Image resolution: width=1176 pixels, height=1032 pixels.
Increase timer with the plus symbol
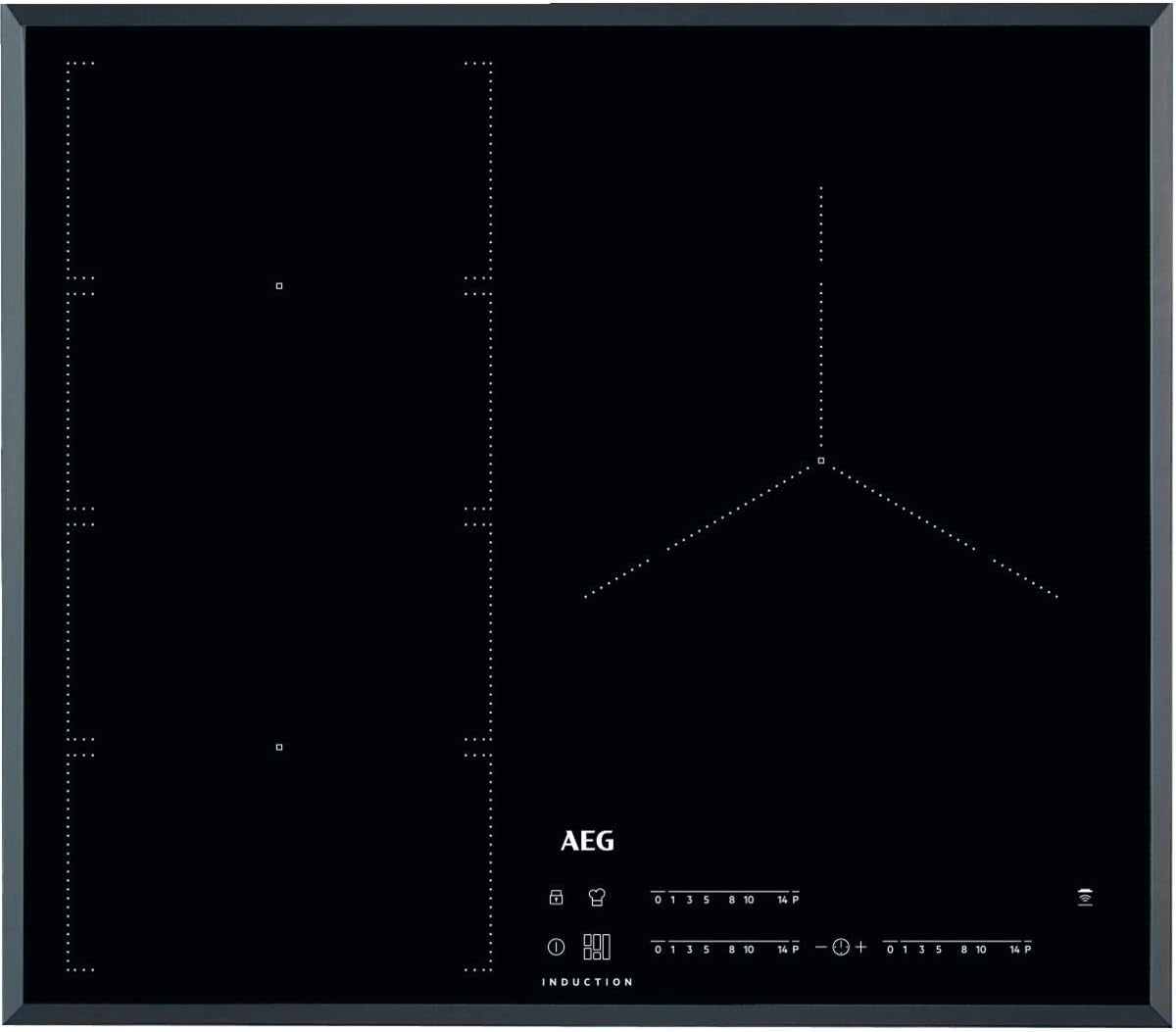[x=860, y=947]
